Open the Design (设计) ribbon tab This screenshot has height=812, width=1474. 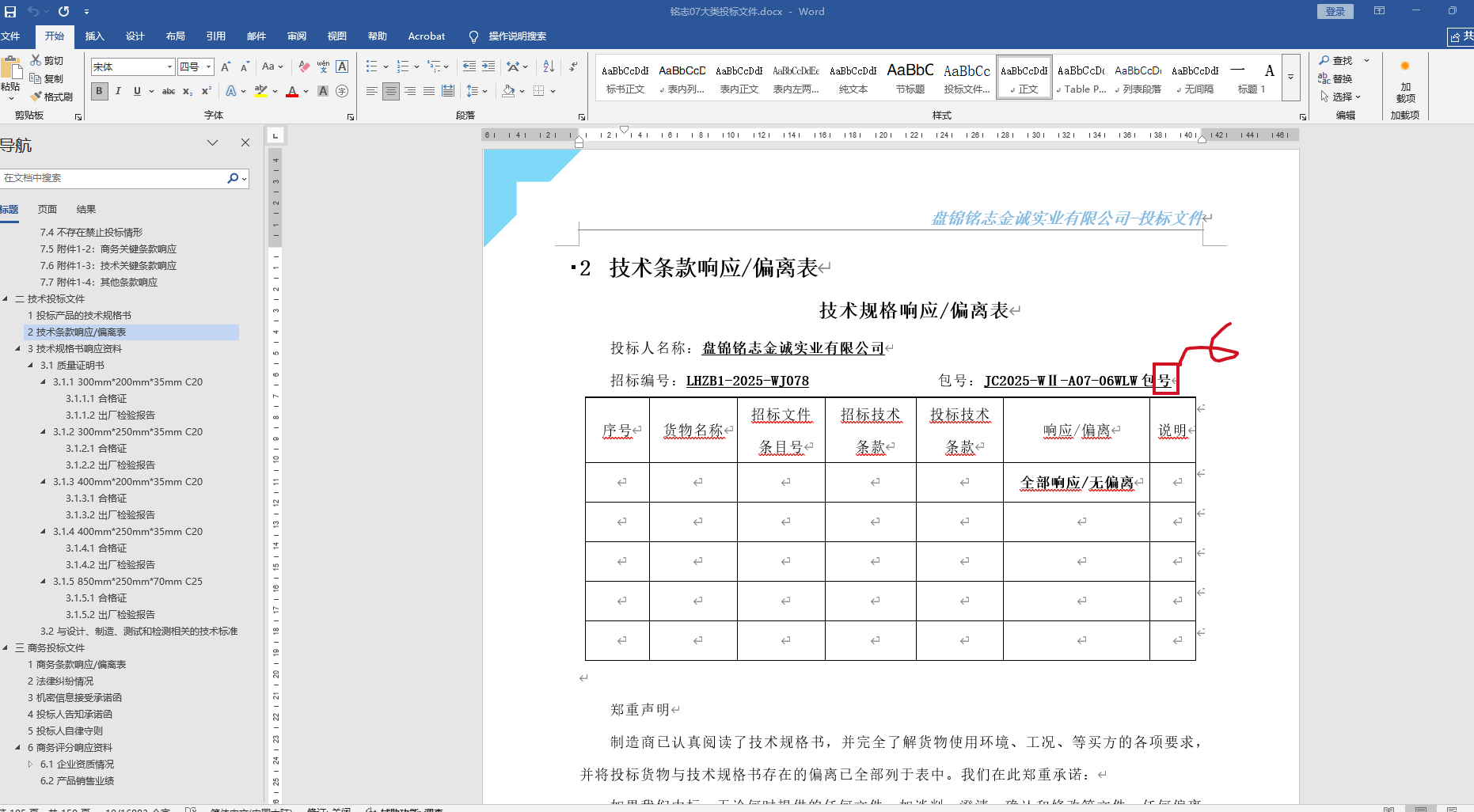135,36
